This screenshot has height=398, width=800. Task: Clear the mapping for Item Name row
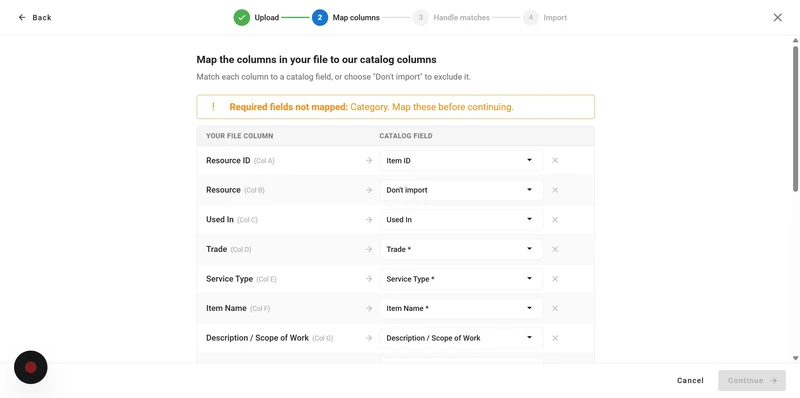tap(555, 308)
